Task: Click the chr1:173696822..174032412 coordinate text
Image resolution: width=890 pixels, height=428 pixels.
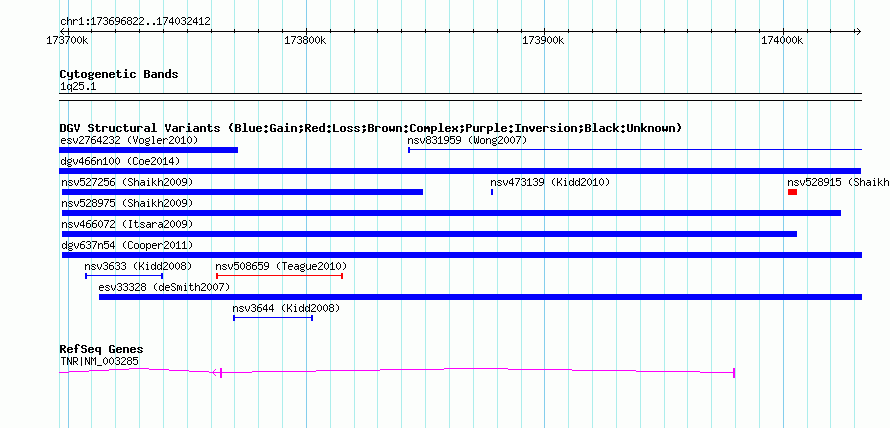Action: (135, 22)
